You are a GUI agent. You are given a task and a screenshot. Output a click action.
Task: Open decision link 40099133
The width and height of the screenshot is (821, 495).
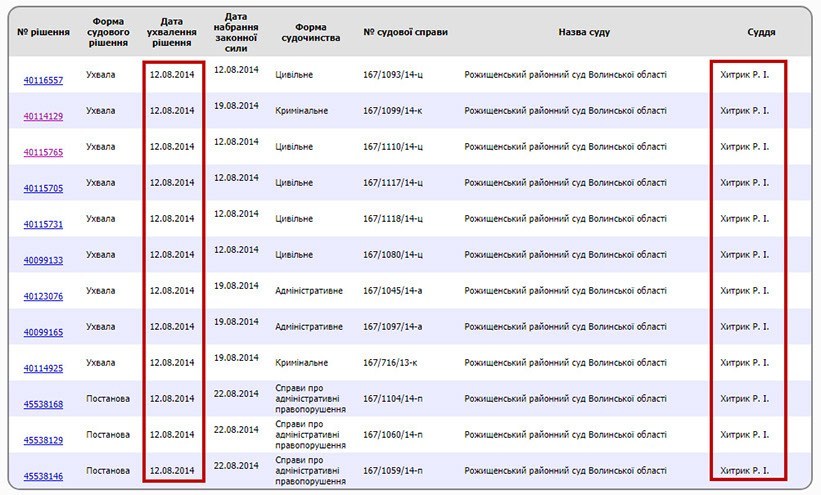[43, 260]
